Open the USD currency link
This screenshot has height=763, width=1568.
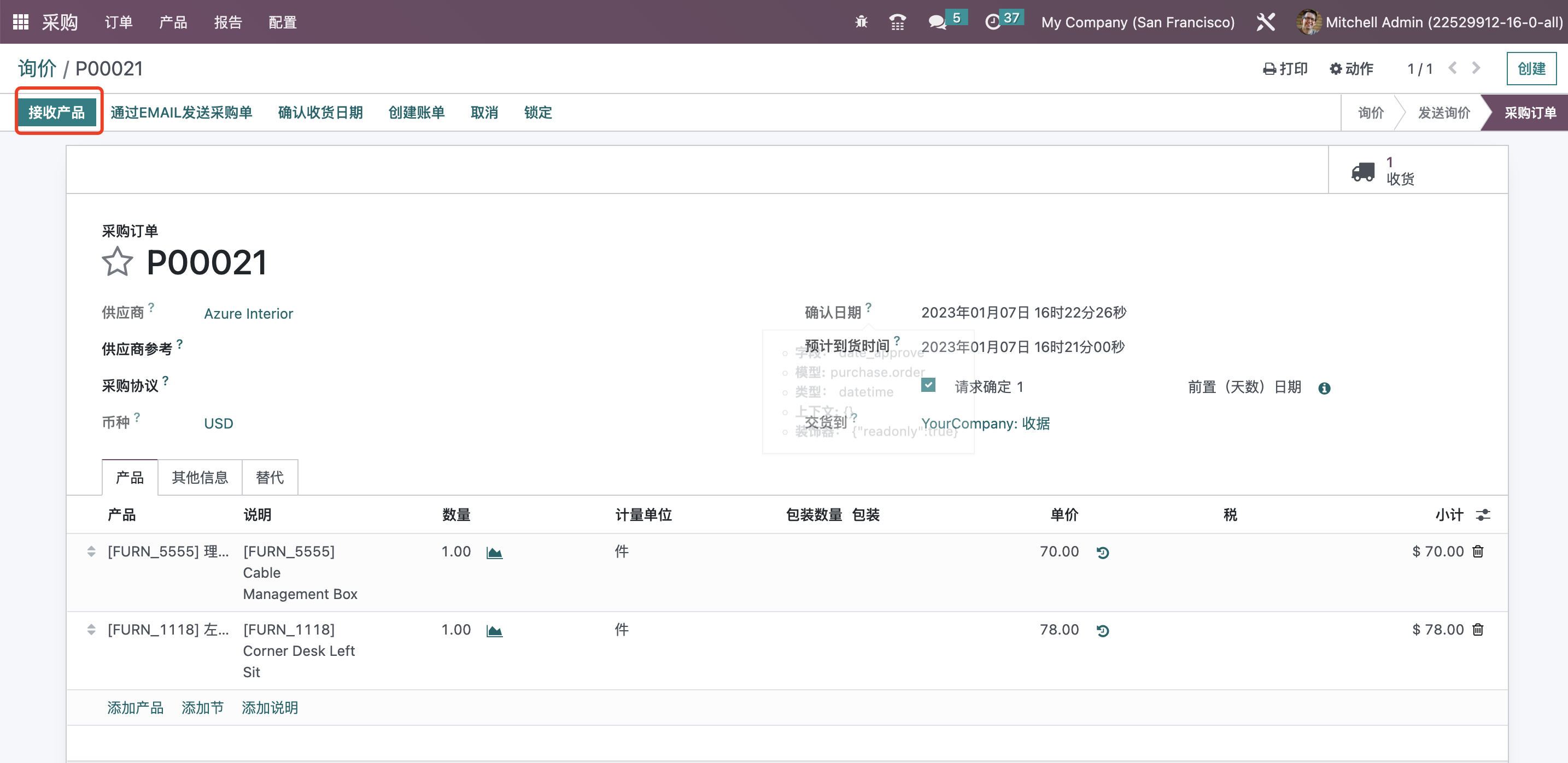(x=219, y=424)
